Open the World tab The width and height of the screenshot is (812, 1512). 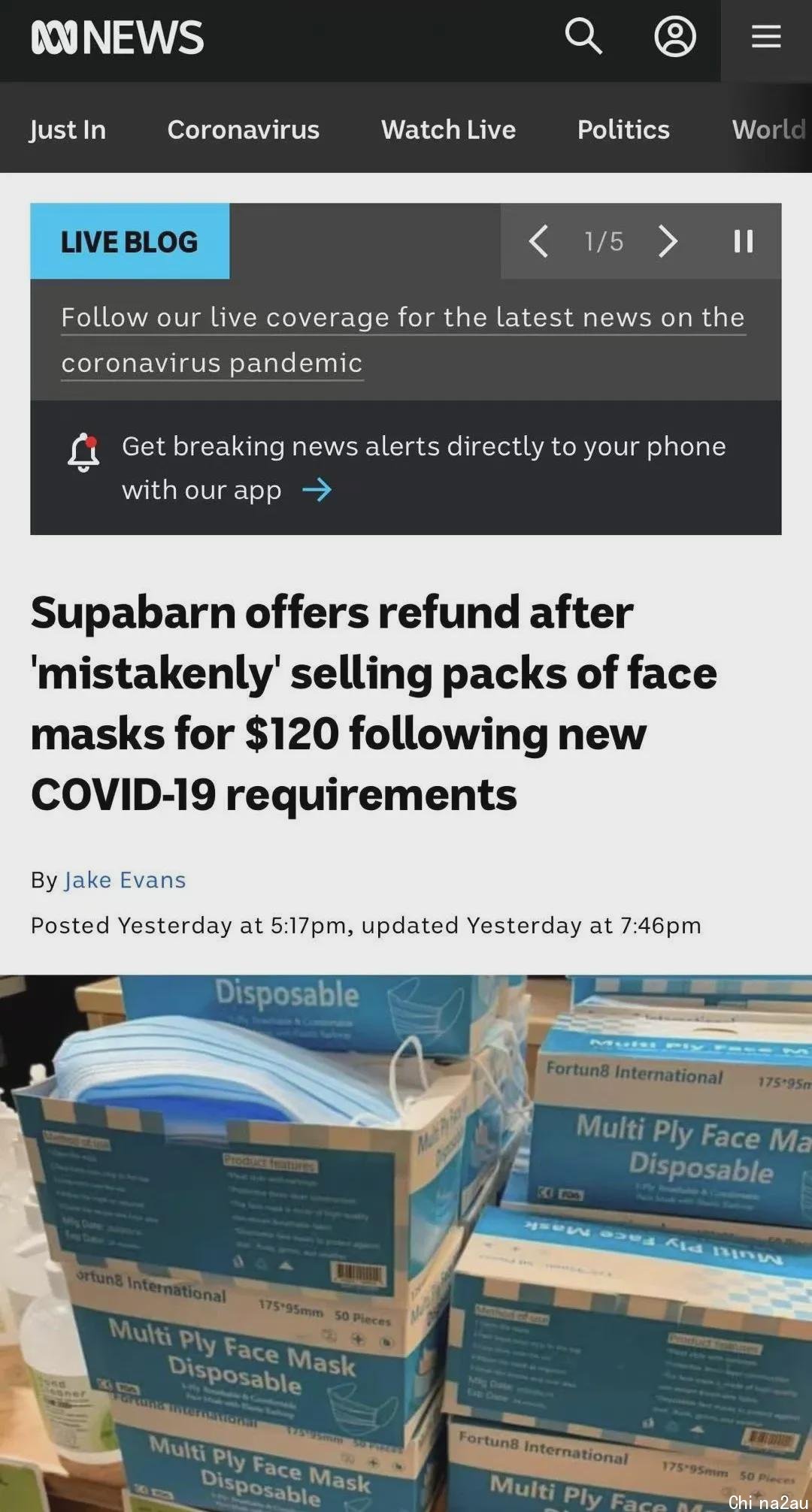[x=769, y=129]
